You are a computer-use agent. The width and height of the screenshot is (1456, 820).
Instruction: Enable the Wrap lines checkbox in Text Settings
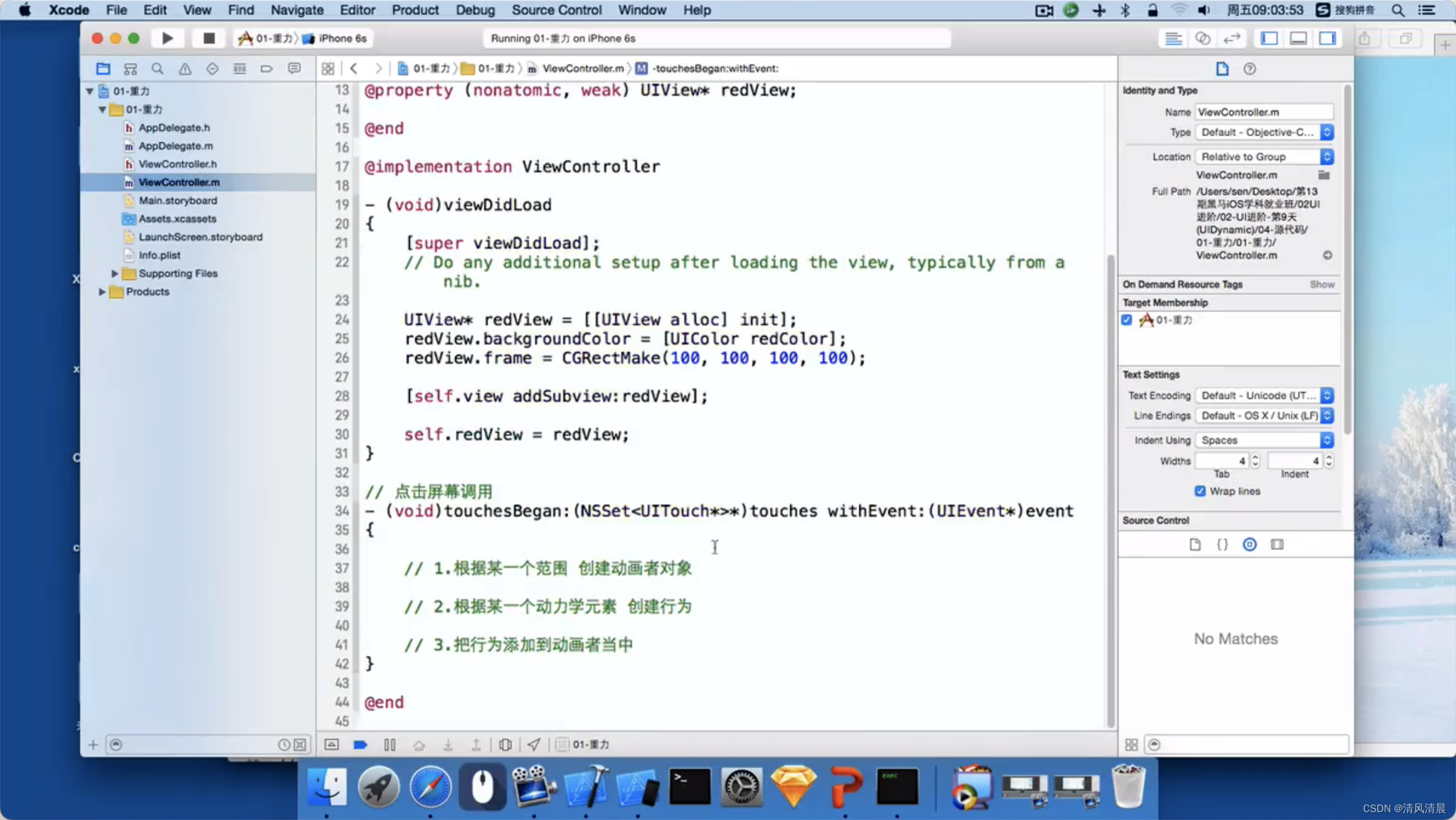(1200, 490)
